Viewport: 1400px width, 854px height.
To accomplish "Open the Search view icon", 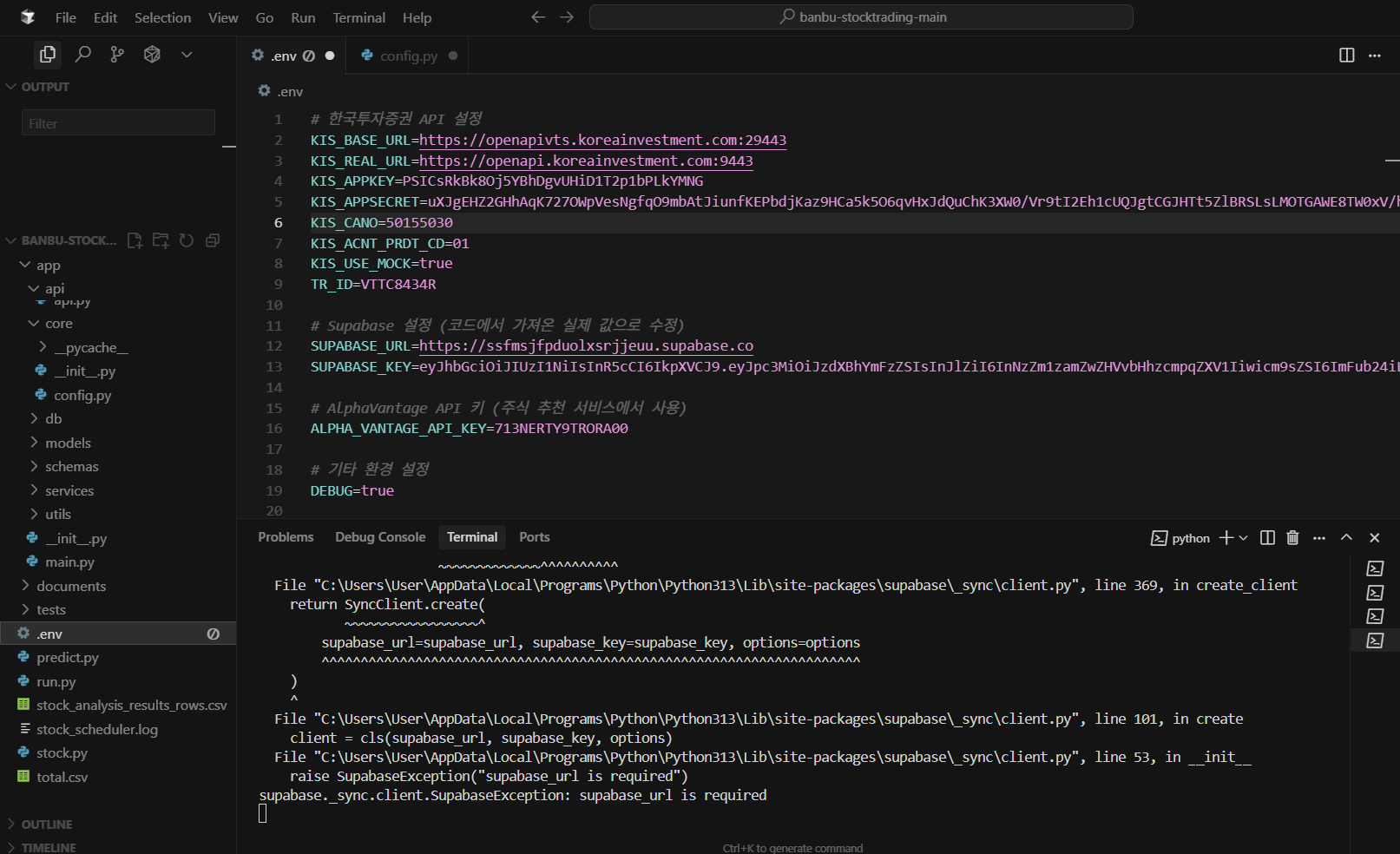I will pos(82,55).
